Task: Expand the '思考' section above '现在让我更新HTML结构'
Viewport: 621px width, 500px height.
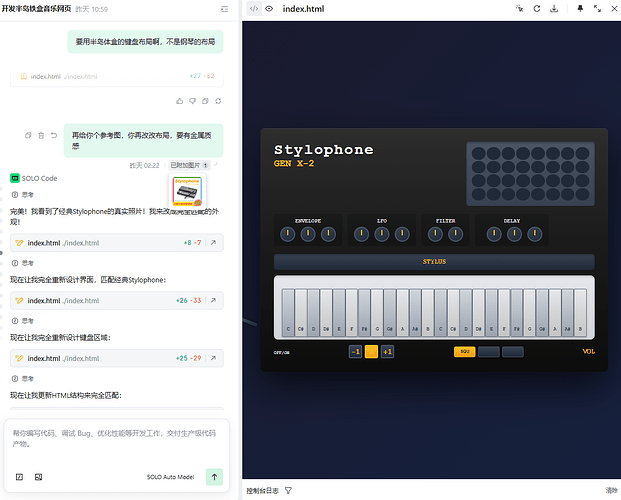Action: (23, 379)
